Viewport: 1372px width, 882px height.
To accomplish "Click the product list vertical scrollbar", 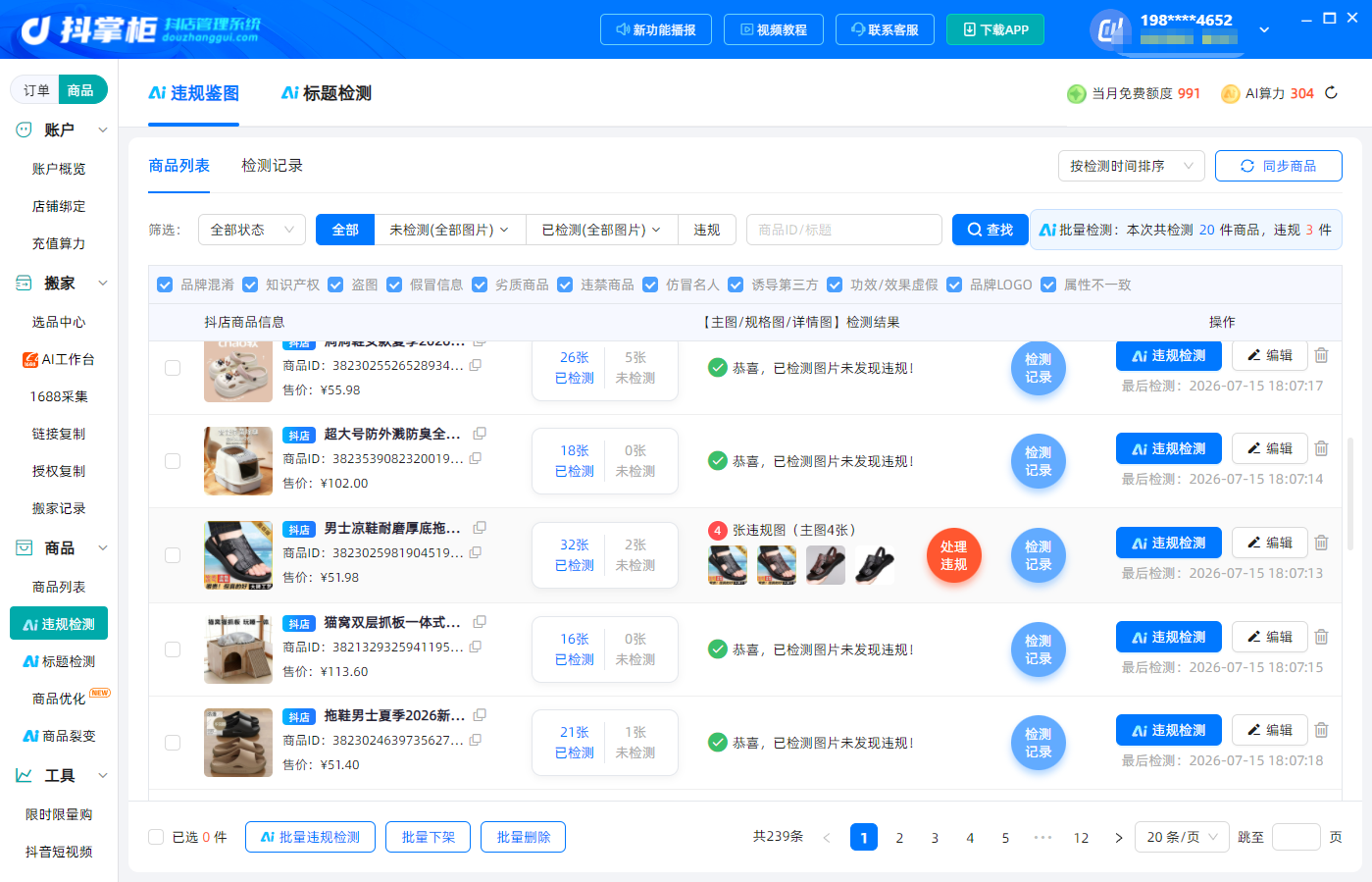I will point(1350,493).
